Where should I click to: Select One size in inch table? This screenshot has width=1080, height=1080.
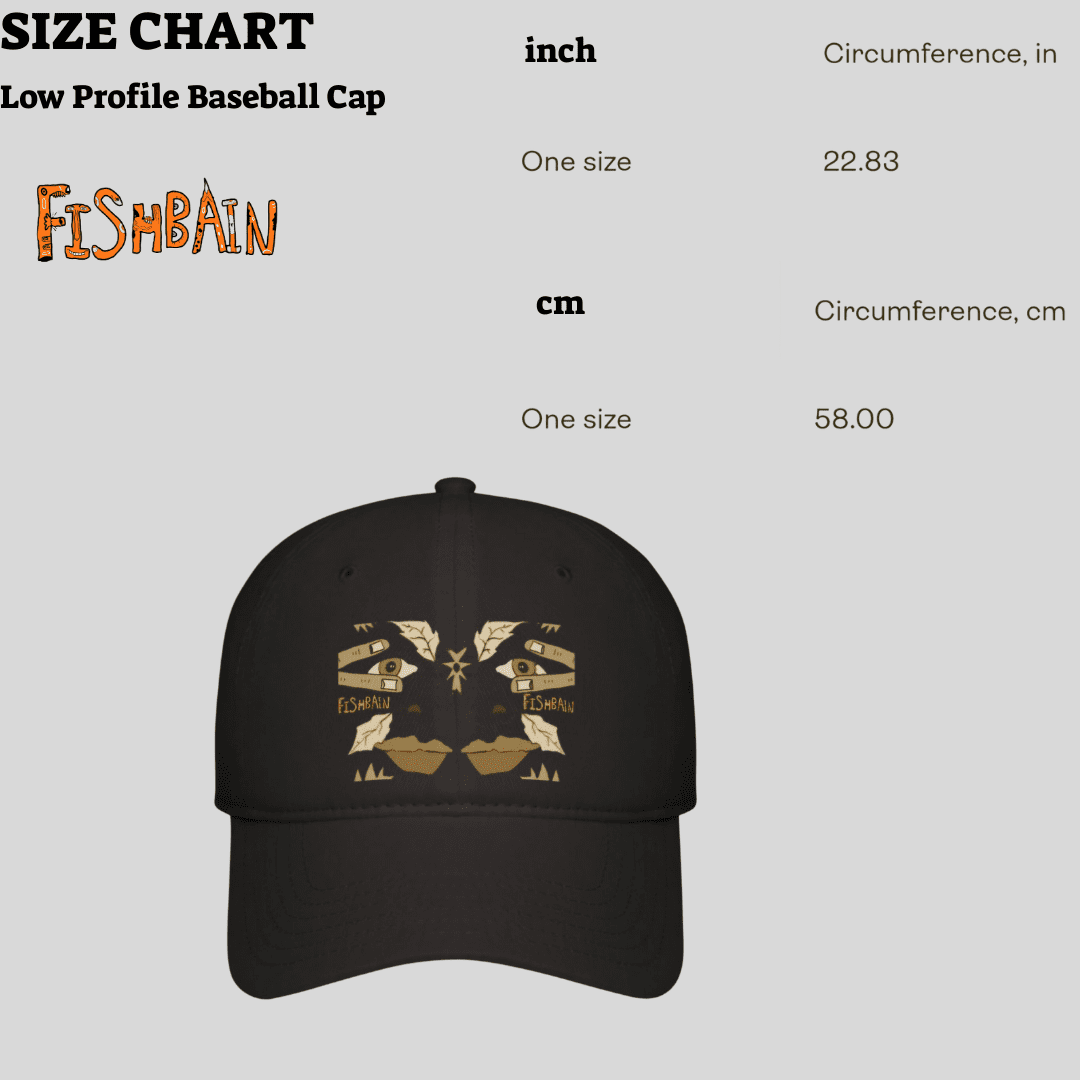tap(576, 161)
